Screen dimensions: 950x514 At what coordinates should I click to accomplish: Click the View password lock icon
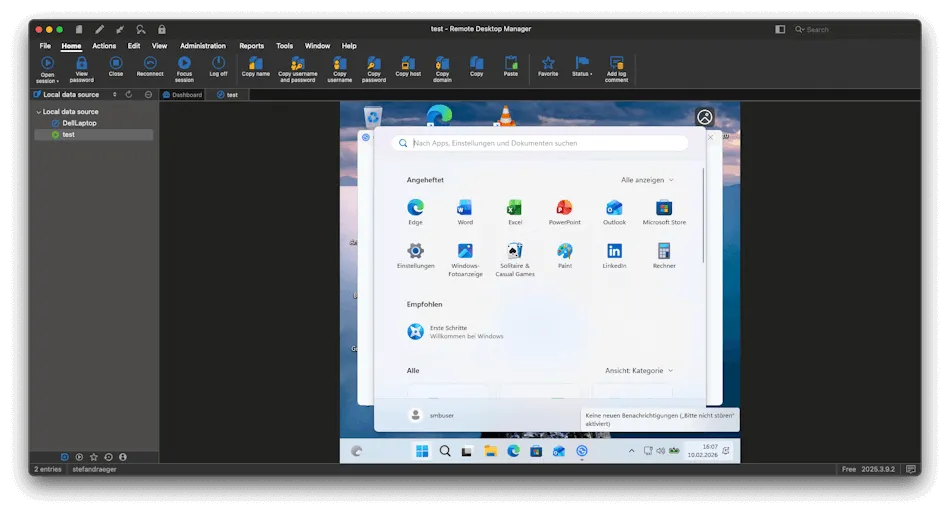tap(82, 63)
